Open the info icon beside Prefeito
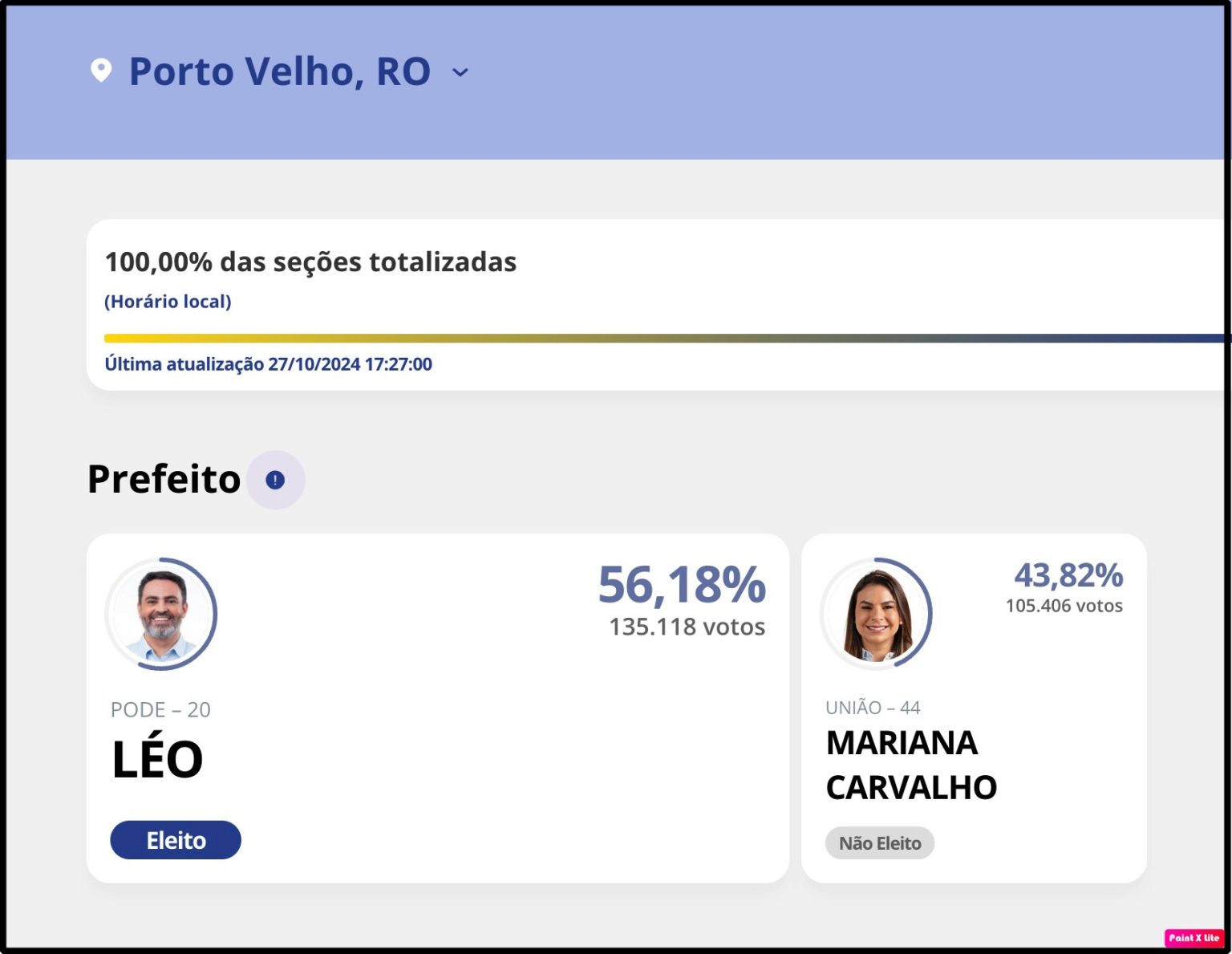1232x954 pixels. tap(275, 480)
